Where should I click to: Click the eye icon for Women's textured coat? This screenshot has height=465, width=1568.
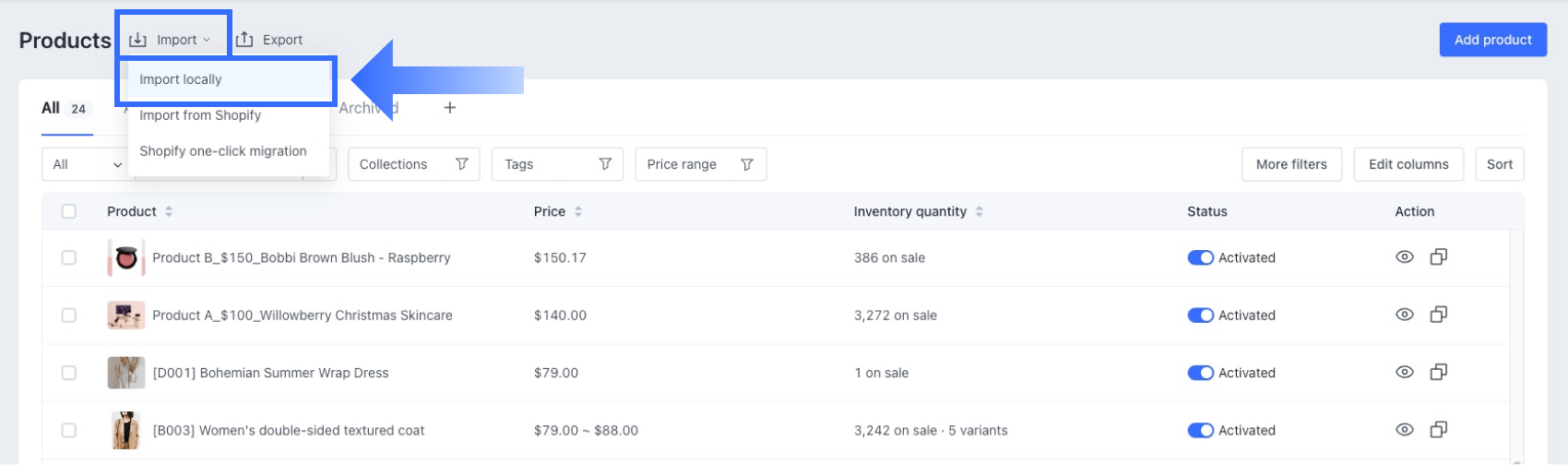1404,430
